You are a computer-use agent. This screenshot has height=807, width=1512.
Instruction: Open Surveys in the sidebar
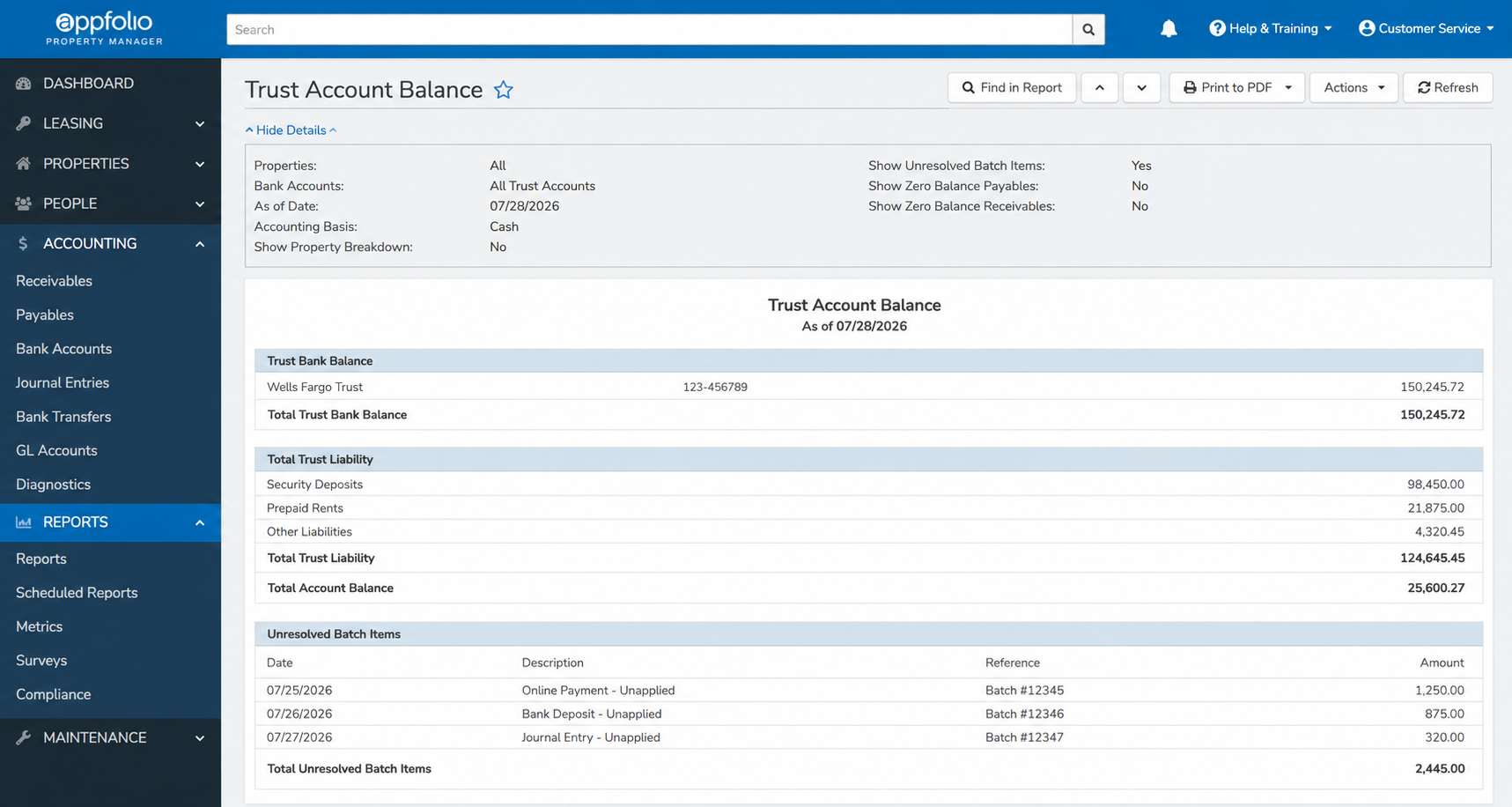click(x=41, y=661)
